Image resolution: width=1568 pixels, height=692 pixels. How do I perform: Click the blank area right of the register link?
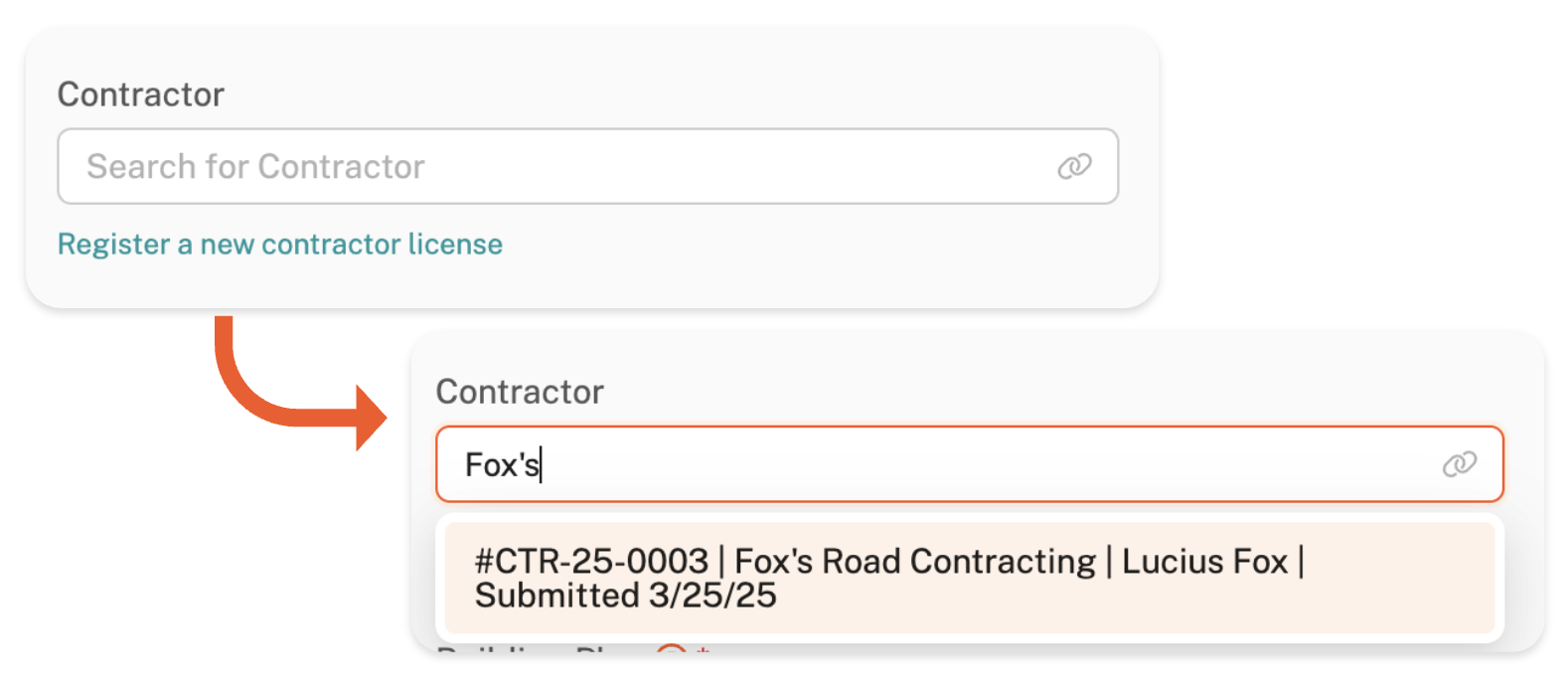(x=795, y=245)
